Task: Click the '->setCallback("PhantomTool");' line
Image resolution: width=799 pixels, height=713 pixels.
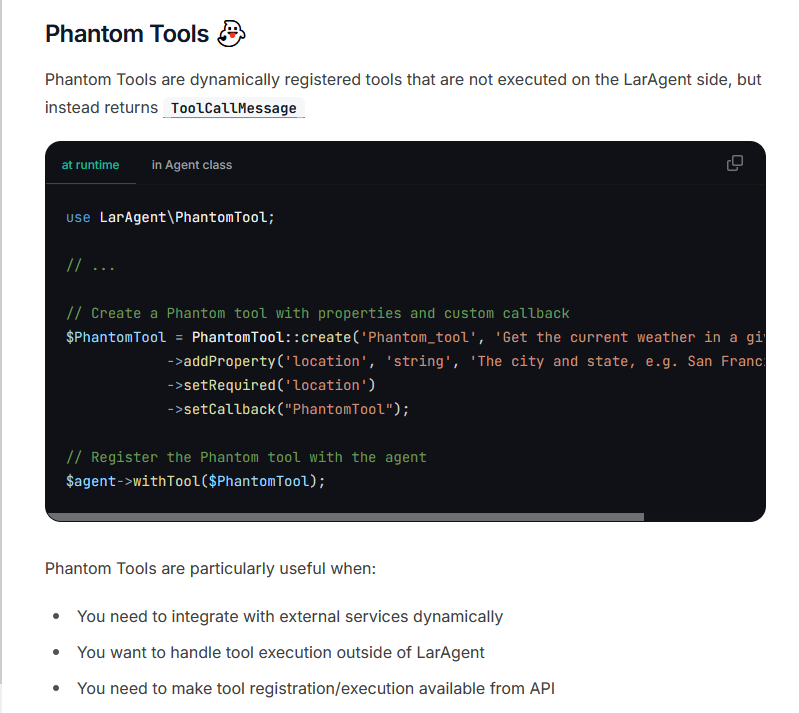Action: (x=288, y=409)
